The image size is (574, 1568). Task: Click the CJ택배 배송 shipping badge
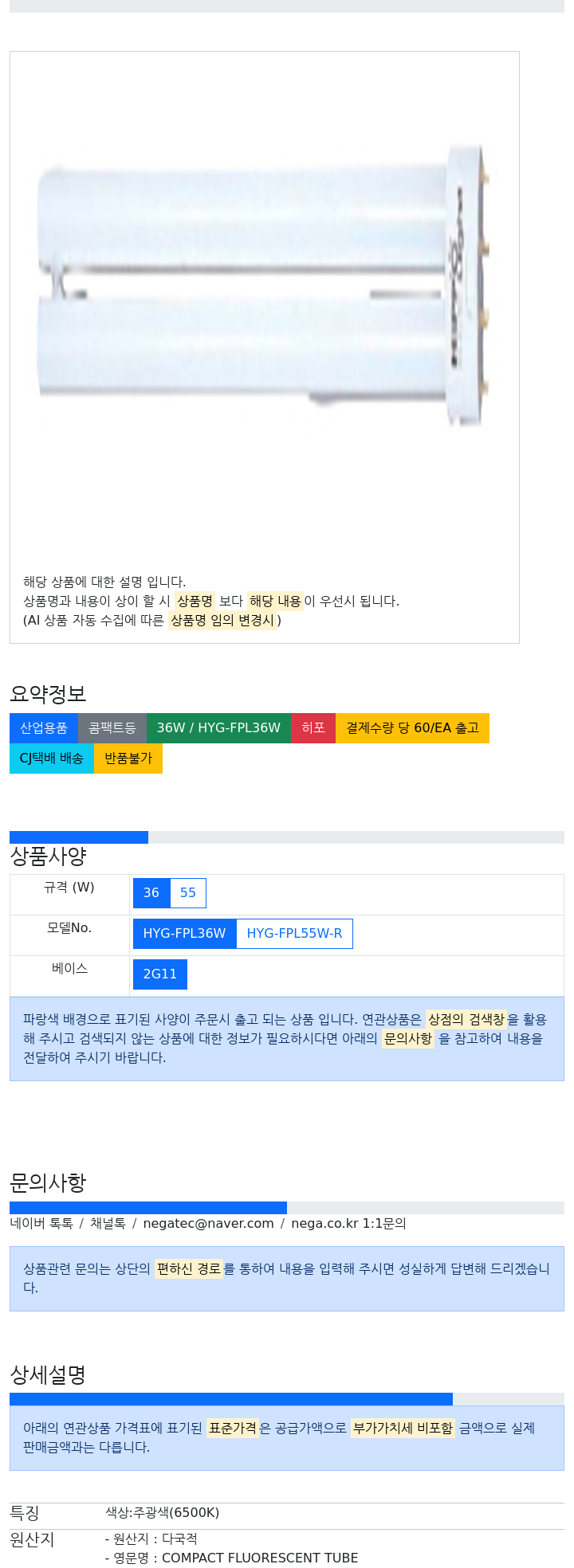click(52, 759)
